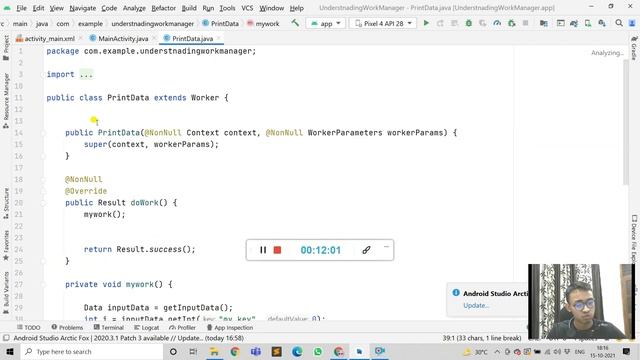Click the editor vertical scrollbar
640x360 pixels.
(x=626, y=122)
